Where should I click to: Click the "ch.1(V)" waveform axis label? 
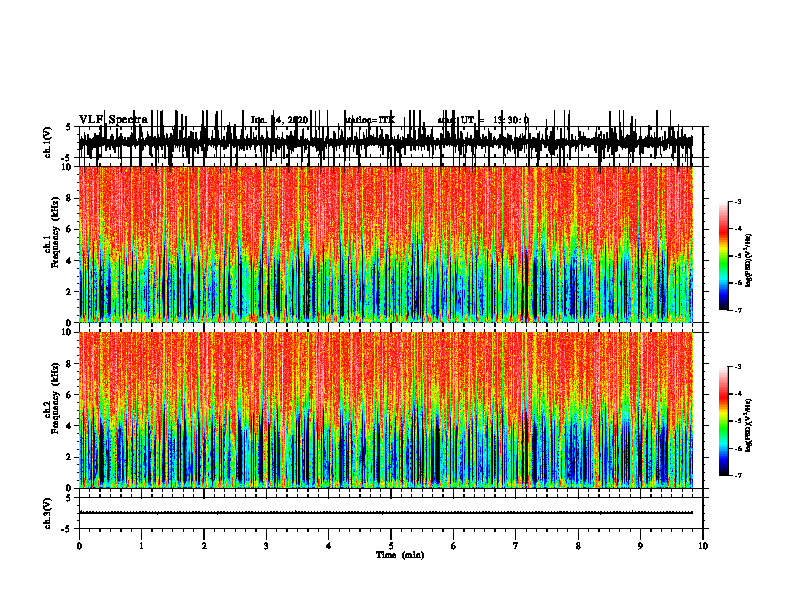click(48, 143)
